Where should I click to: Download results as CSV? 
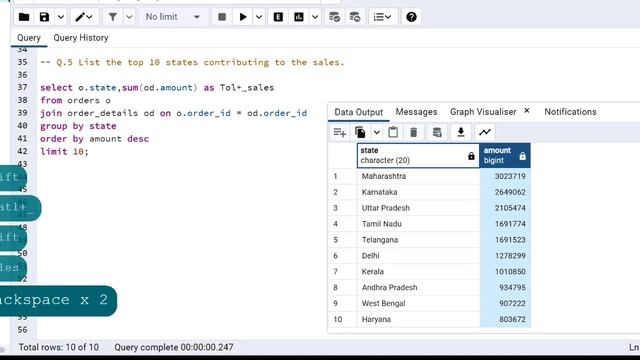461,132
